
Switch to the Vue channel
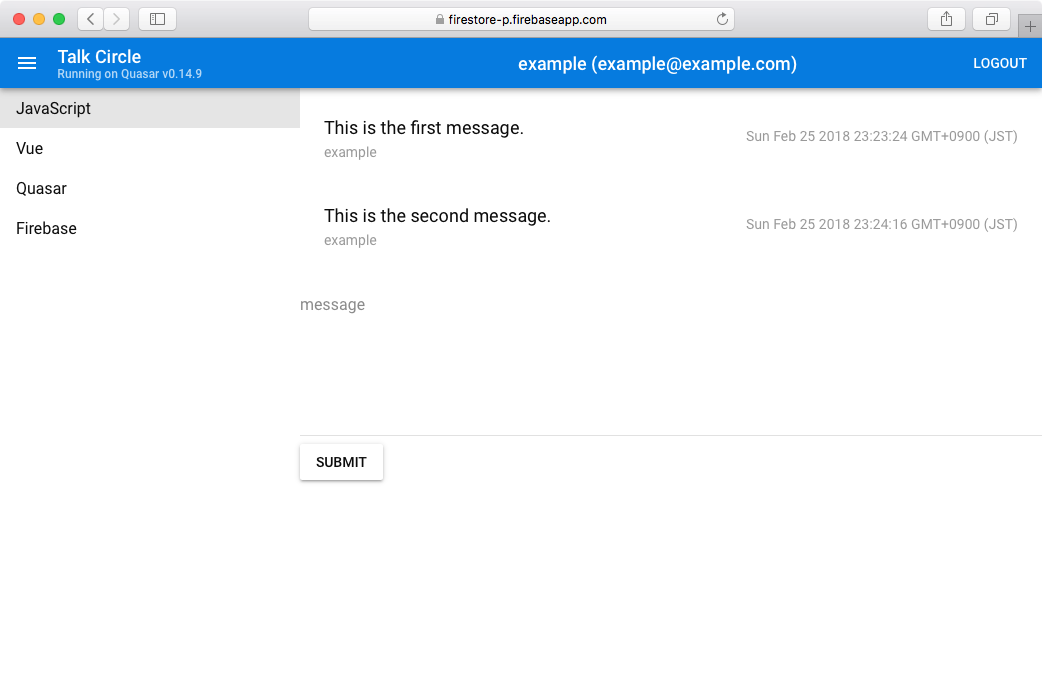coord(150,148)
